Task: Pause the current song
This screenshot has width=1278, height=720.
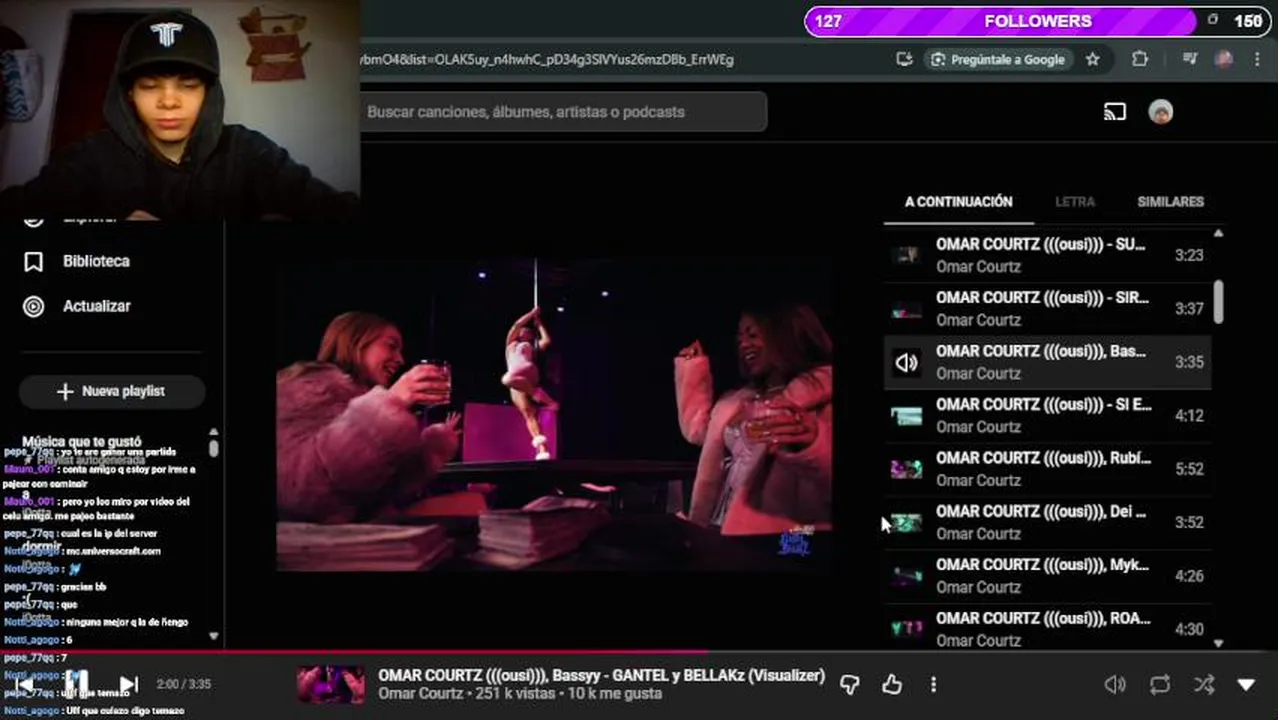Action: click(x=78, y=684)
